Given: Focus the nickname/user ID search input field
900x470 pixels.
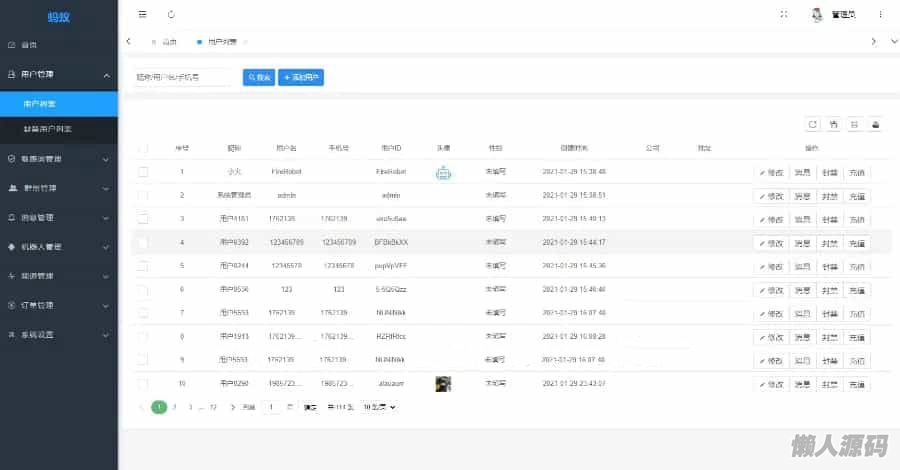Looking at the screenshot, I should pos(183,77).
